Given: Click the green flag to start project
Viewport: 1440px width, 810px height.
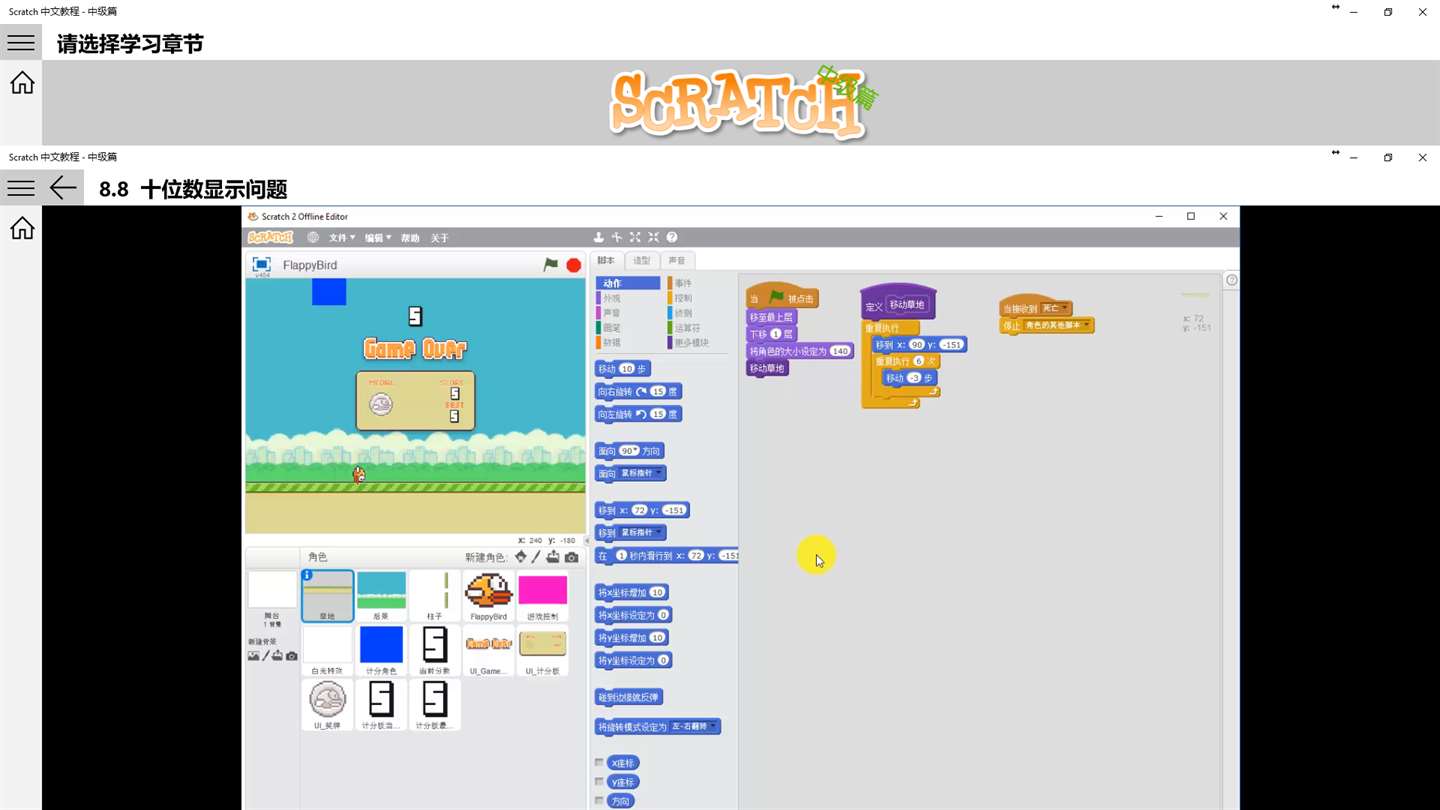Looking at the screenshot, I should click(x=550, y=265).
